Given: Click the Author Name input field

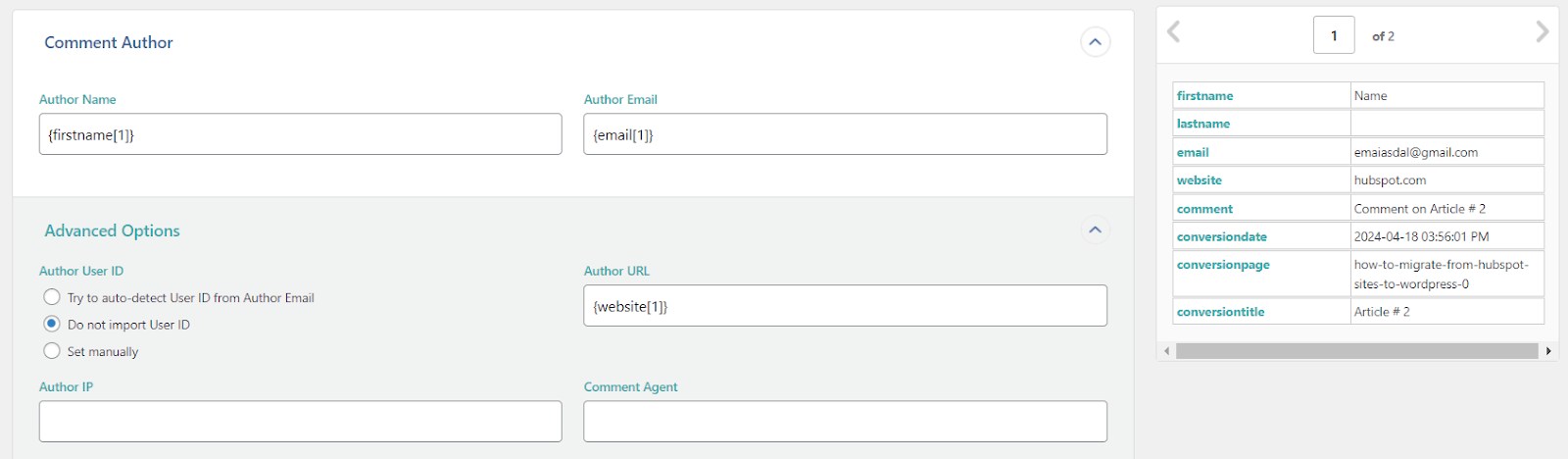Looking at the screenshot, I should [x=300, y=134].
